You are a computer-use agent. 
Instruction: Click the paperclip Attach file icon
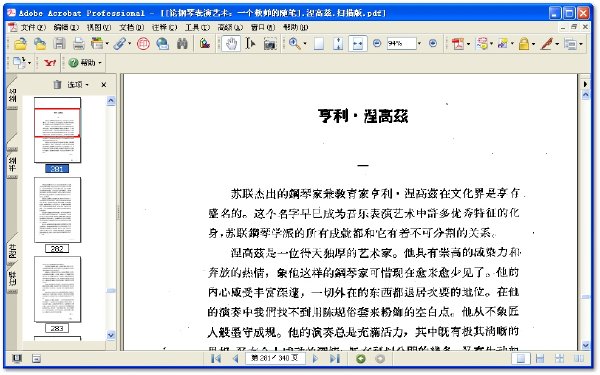click(x=120, y=44)
